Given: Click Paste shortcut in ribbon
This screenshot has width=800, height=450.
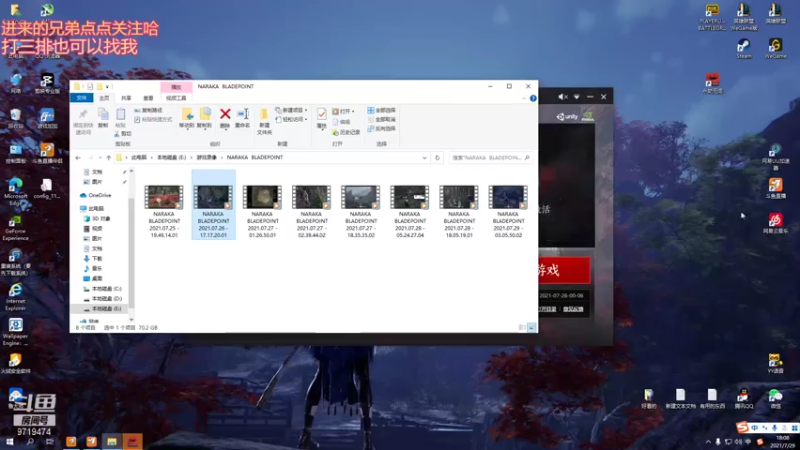Looking at the screenshot, I should [153, 119].
